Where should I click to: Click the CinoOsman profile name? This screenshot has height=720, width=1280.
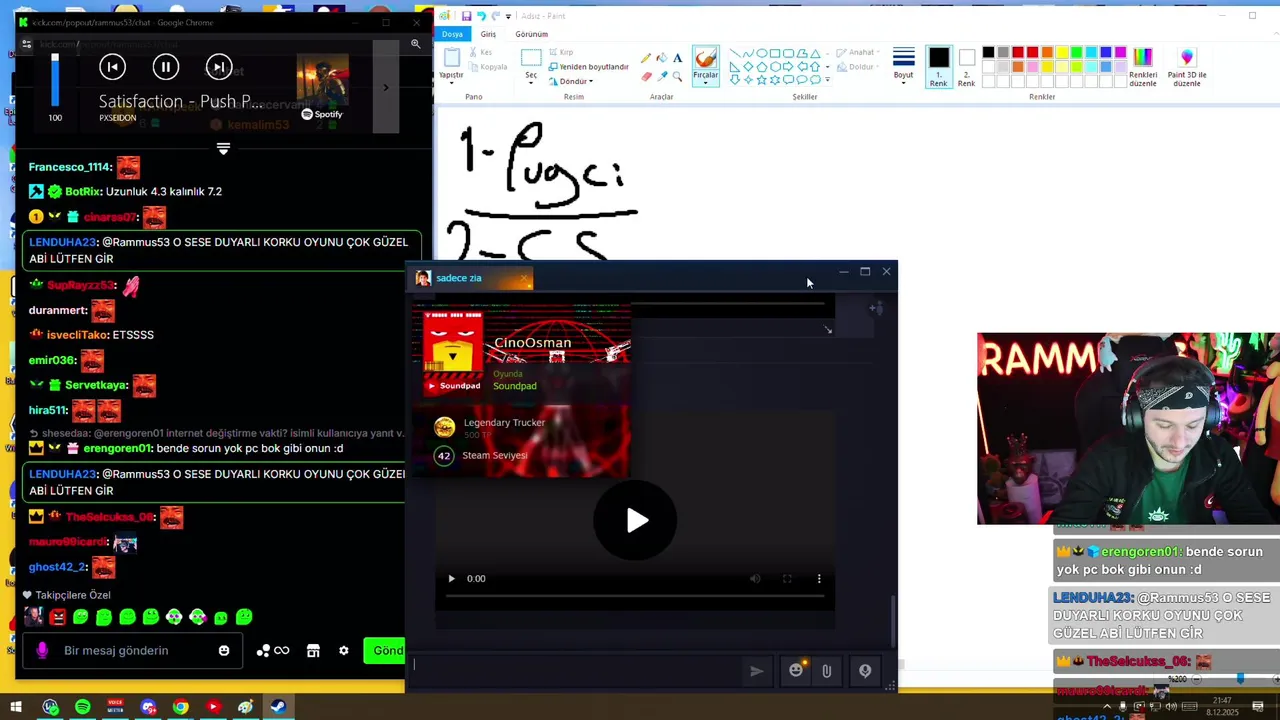pos(533,343)
